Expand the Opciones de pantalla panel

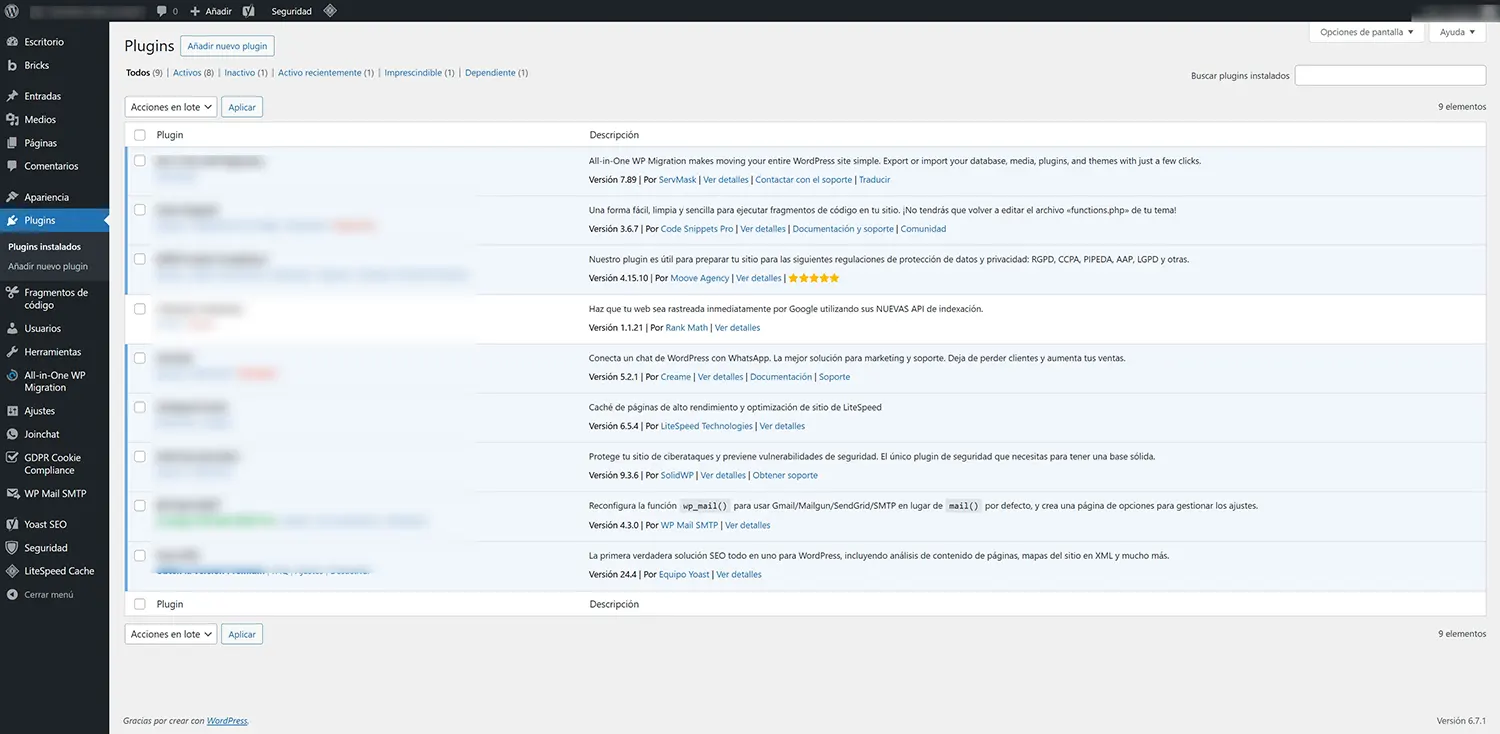point(1366,31)
